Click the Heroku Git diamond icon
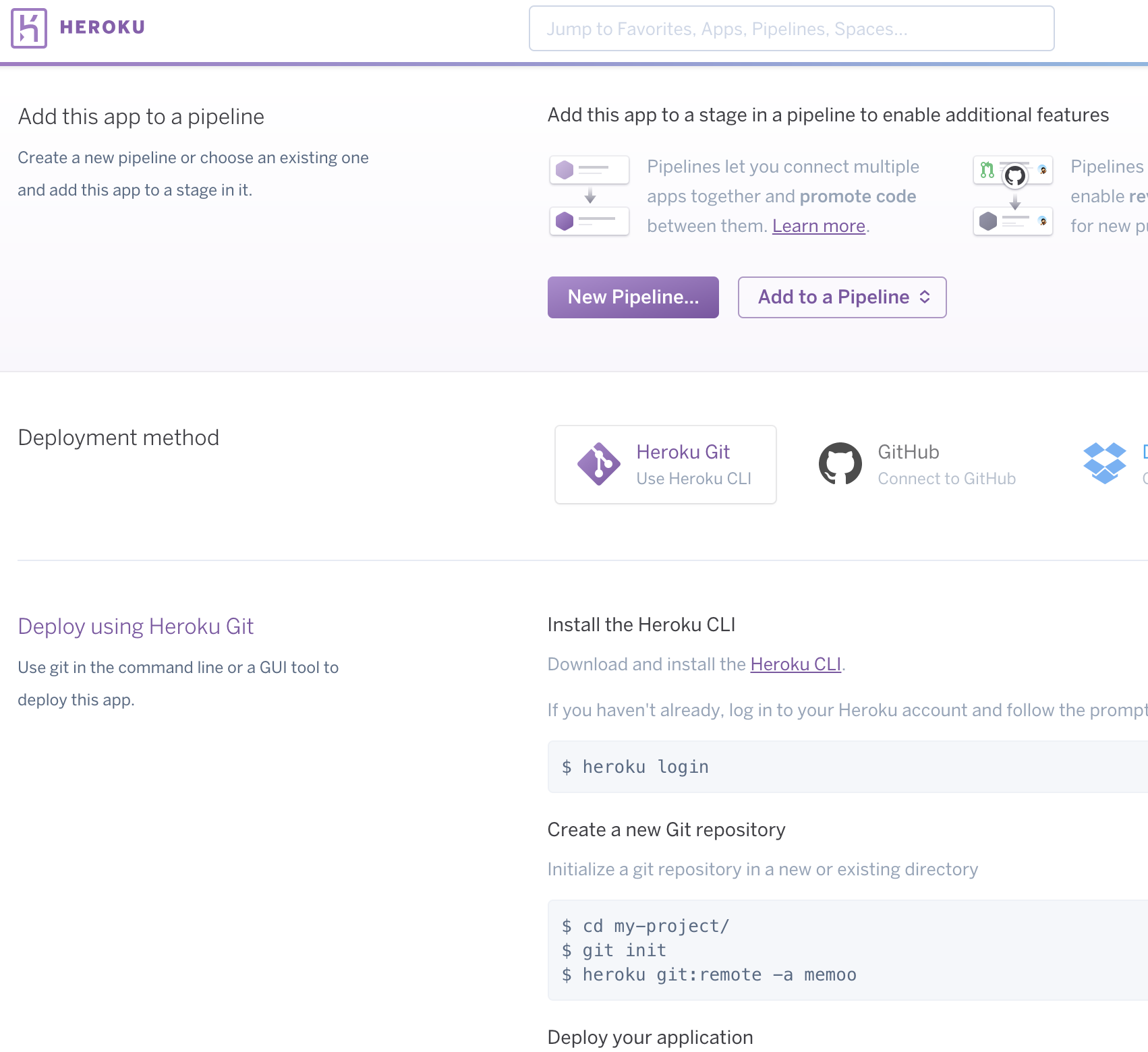The image size is (1148, 1052). (x=598, y=464)
